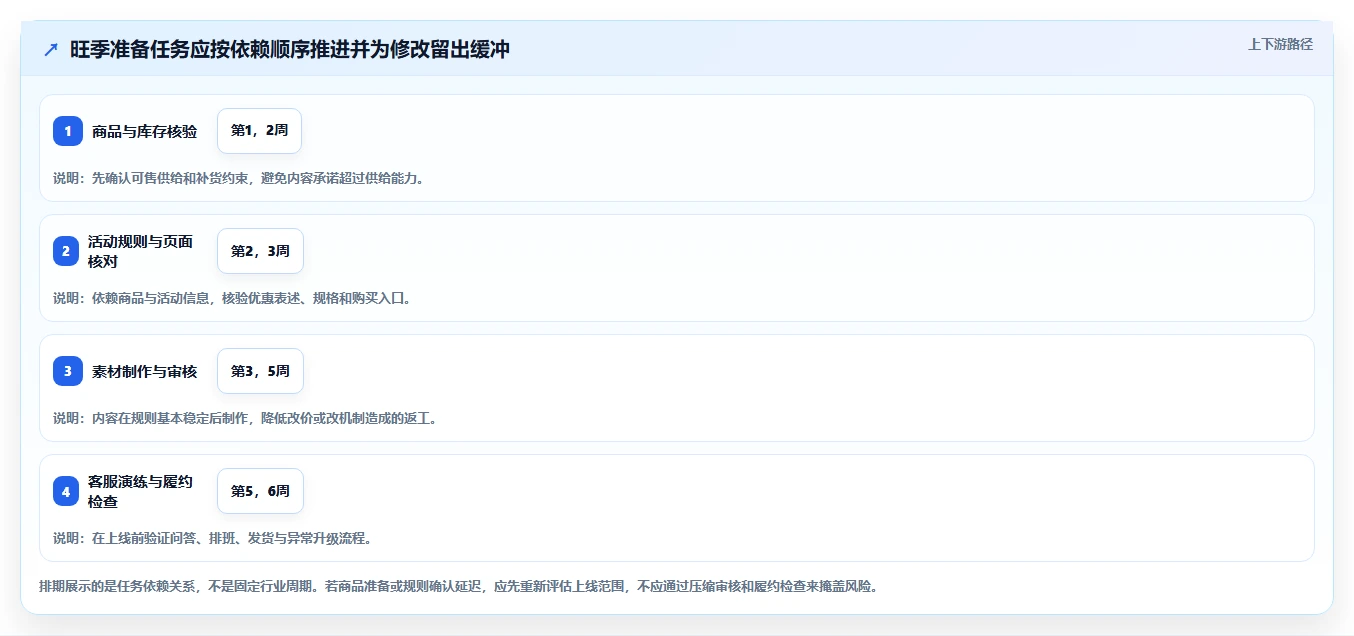Click the 依赖商品与活动信息 description line
1354x636 pixels.
pos(232,298)
